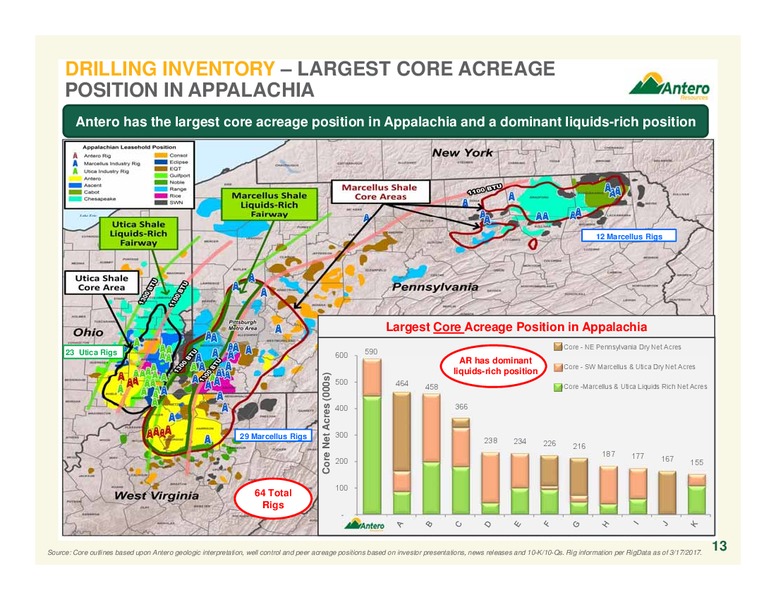Select the teal Chesapeake legend swatch
Screen dimensions: 776x600
click(75, 199)
